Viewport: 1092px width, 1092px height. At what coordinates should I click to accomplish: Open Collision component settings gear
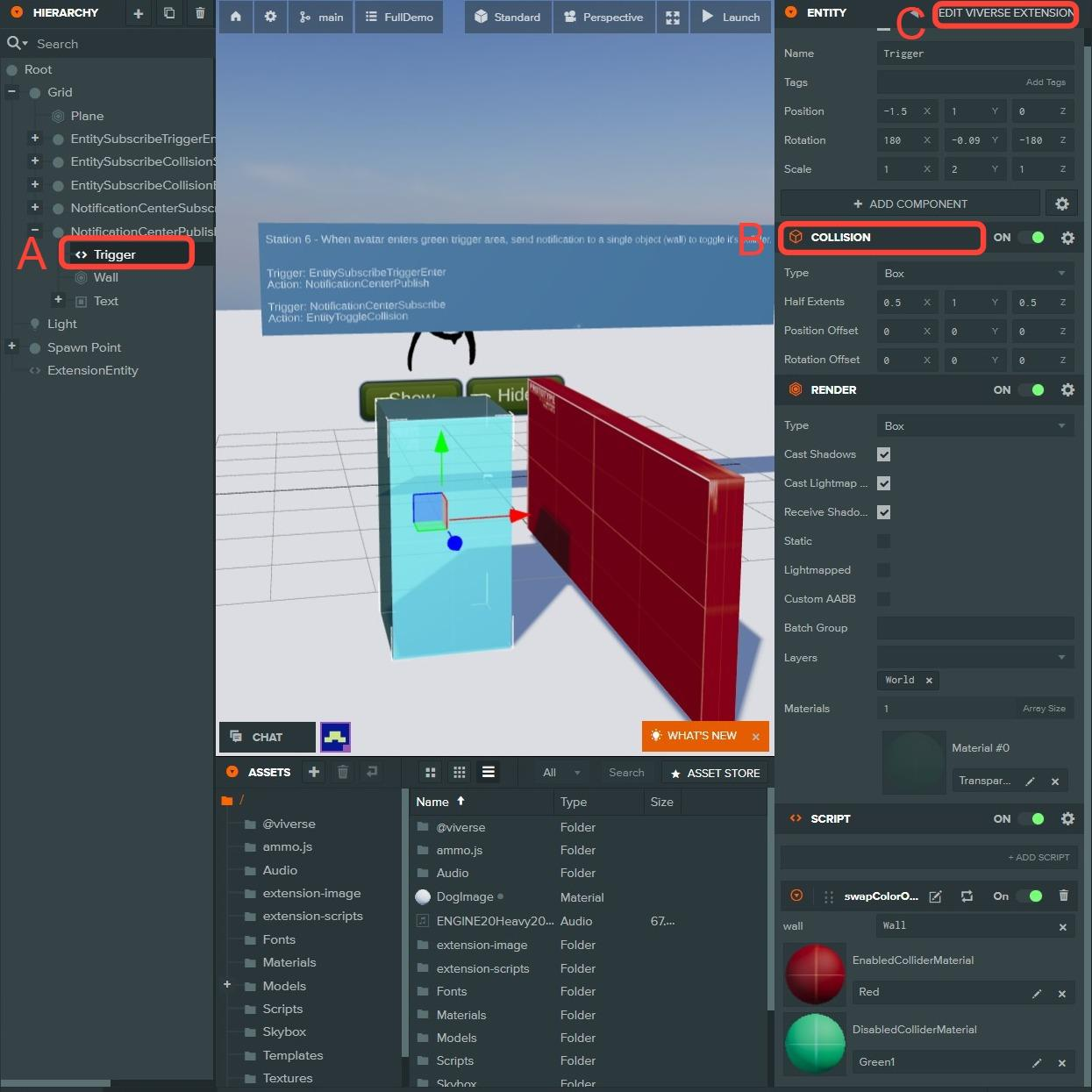click(1067, 238)
